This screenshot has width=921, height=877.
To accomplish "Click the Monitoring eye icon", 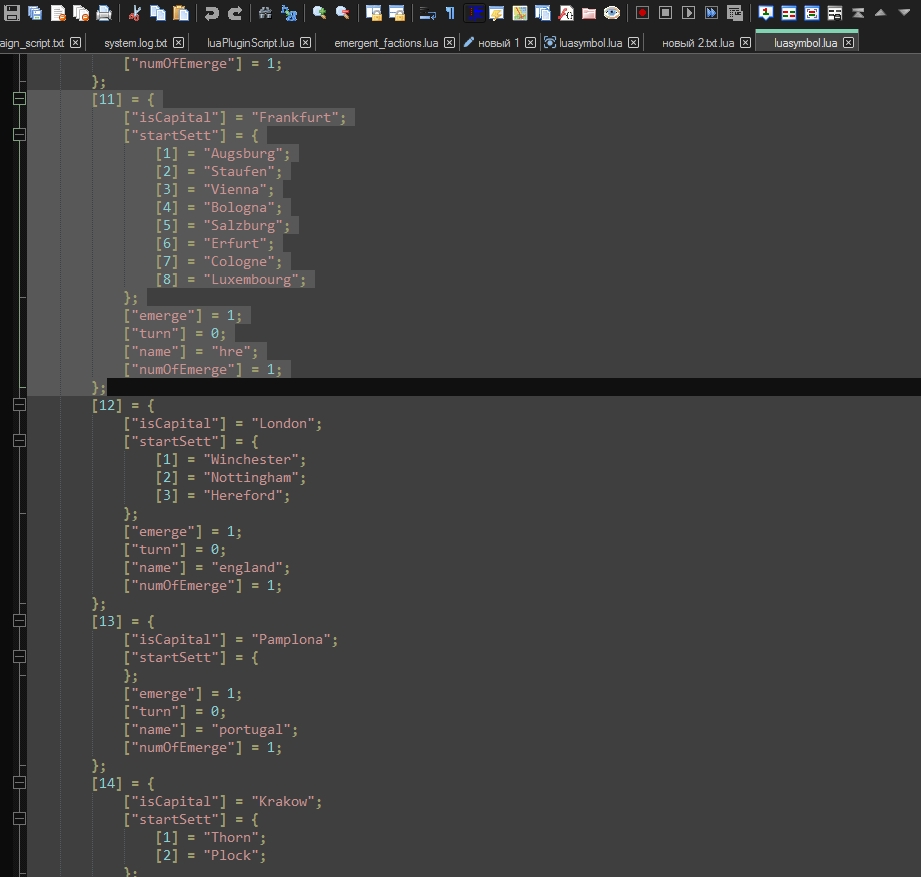I will click(611, 13).
